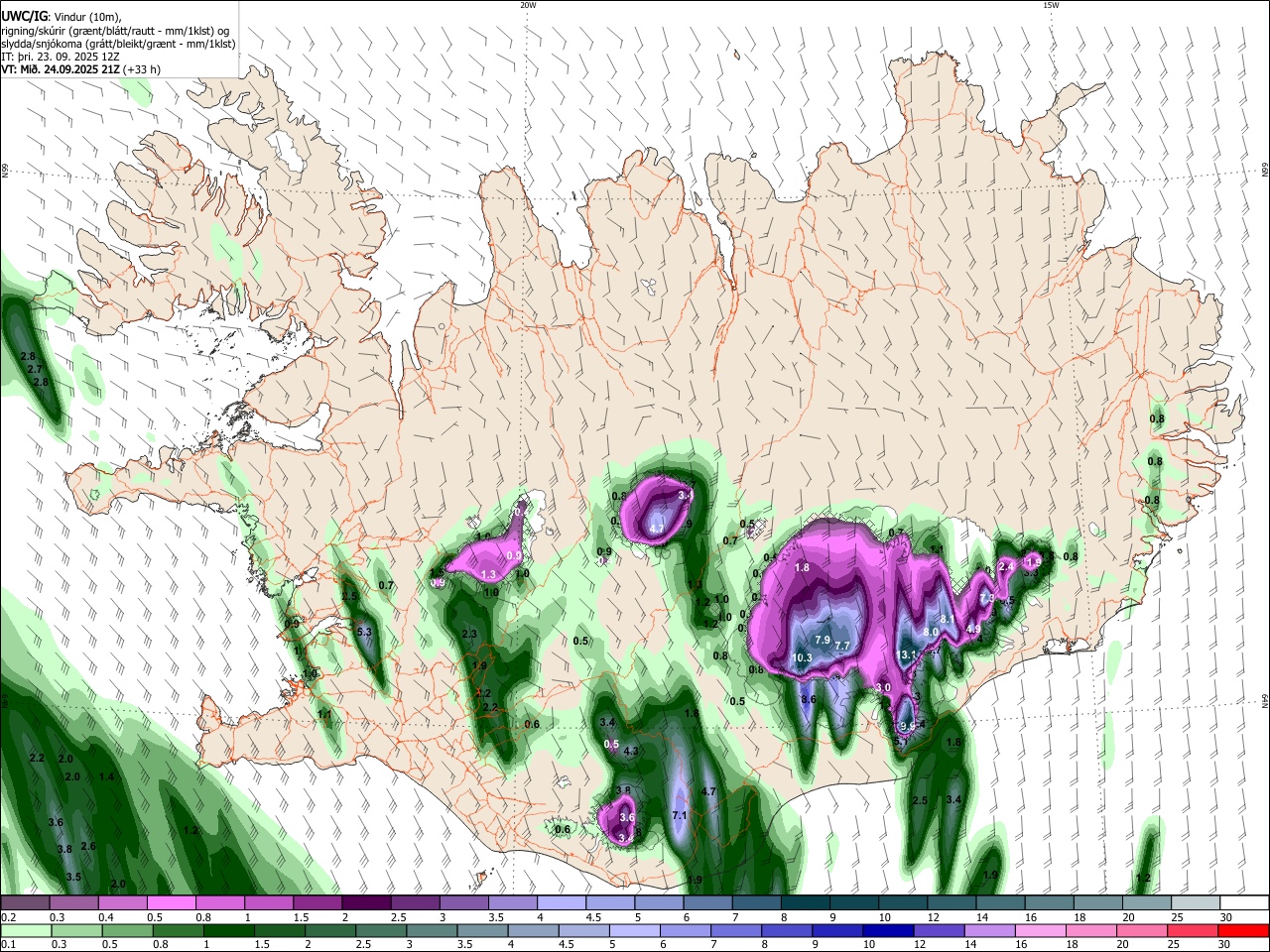Screen dimensions: 1270x952
Task: Click the 'UWC/IG: Vindur (10m)' title line
Action: [x=62, y=17]
